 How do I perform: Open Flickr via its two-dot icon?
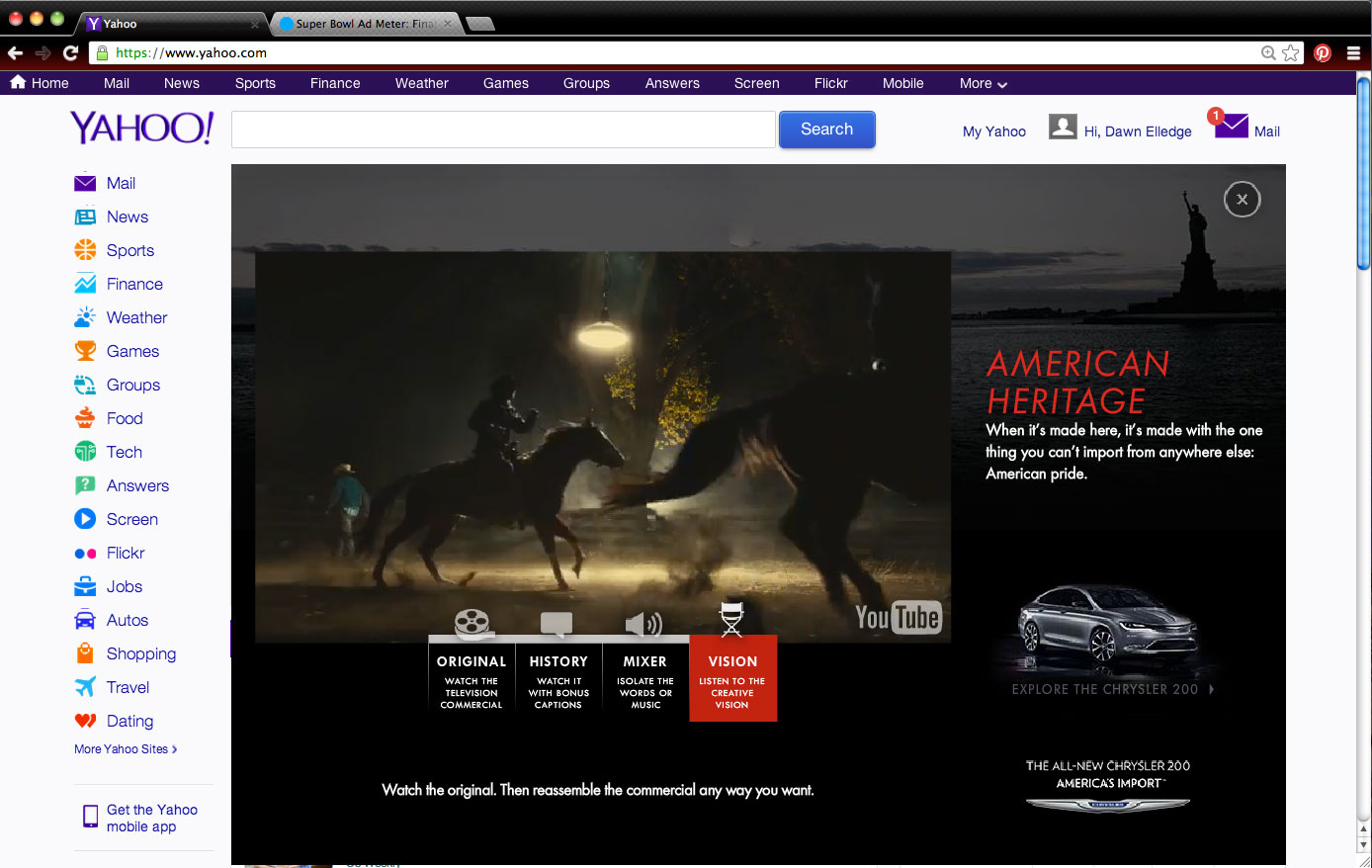pyautogui.click(x=85, y=554)
